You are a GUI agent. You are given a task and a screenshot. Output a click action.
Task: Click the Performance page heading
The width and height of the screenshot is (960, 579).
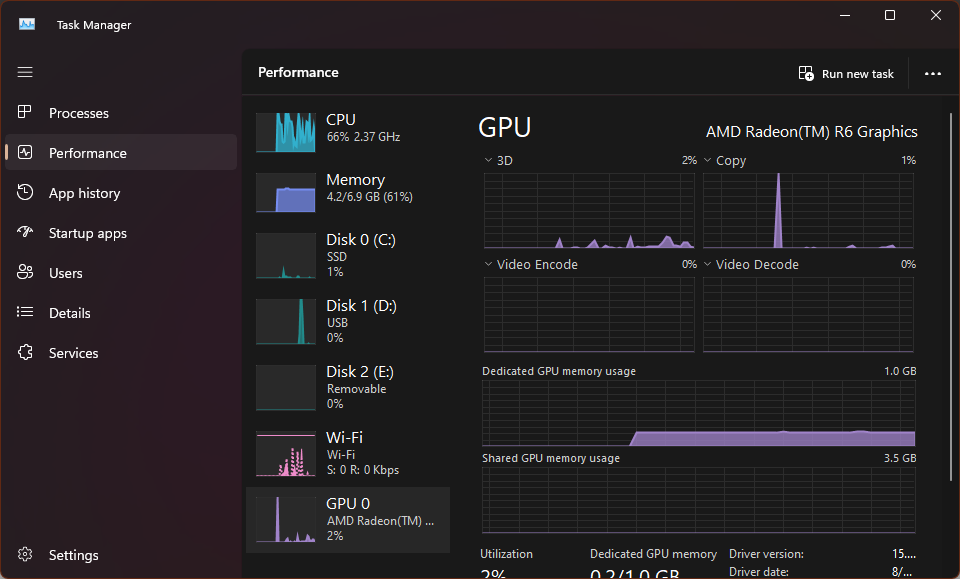298,72
